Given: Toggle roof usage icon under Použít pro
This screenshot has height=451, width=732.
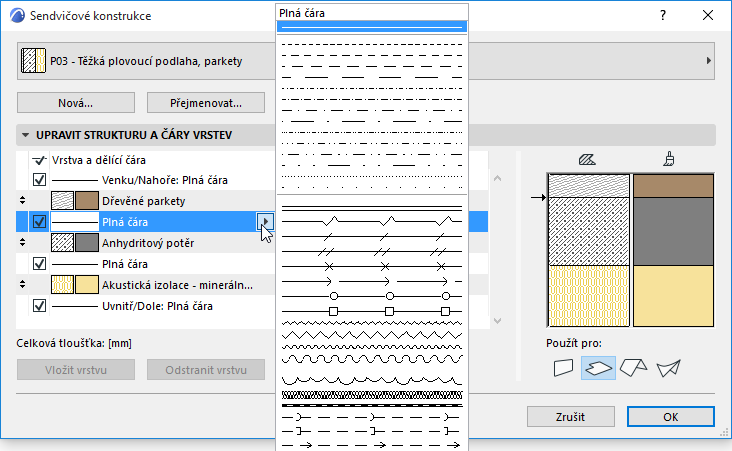Looking at the screenshot, I should point(633,368).
